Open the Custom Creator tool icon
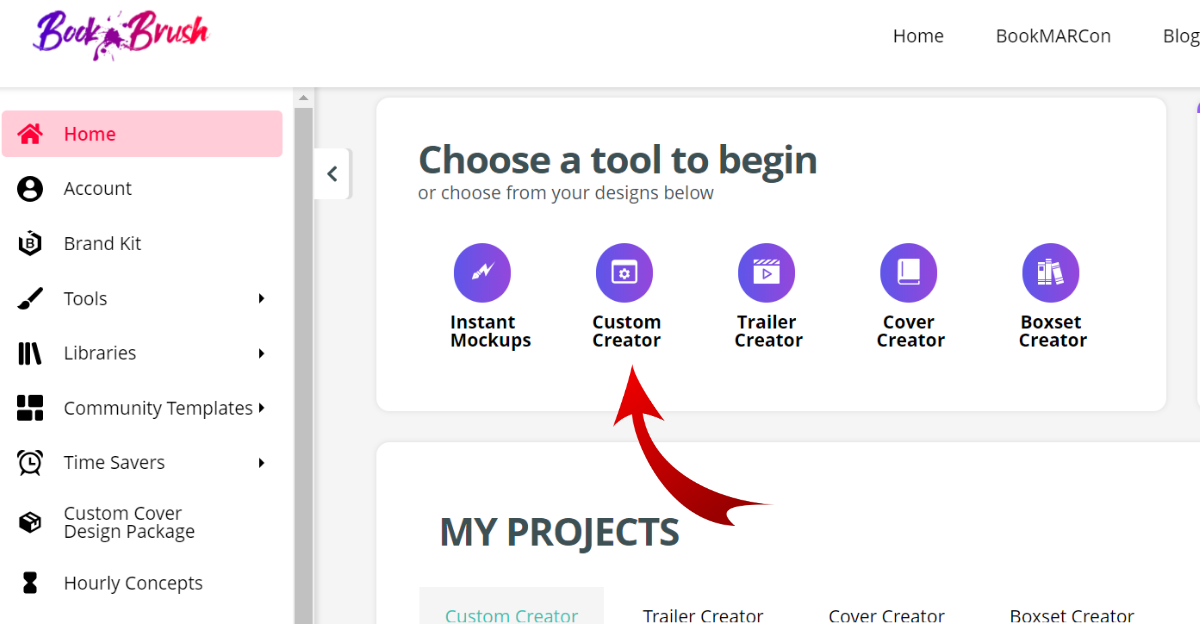Viewport: 1200px width, 628px height. point(624,272)
